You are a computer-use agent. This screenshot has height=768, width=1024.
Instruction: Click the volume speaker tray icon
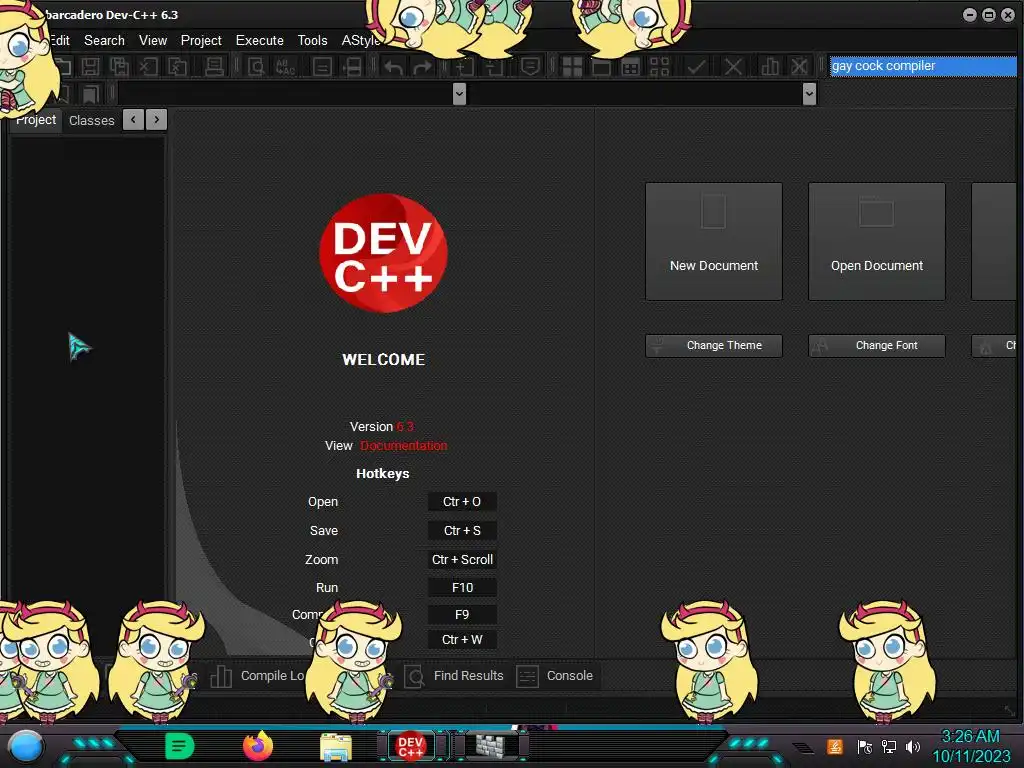point(913,746)
